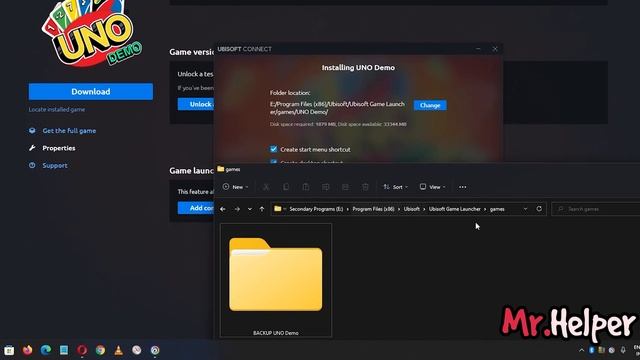Open VLC media player from the taskbar
Viewport: 640px width, 360px height.
coord(118,350)
